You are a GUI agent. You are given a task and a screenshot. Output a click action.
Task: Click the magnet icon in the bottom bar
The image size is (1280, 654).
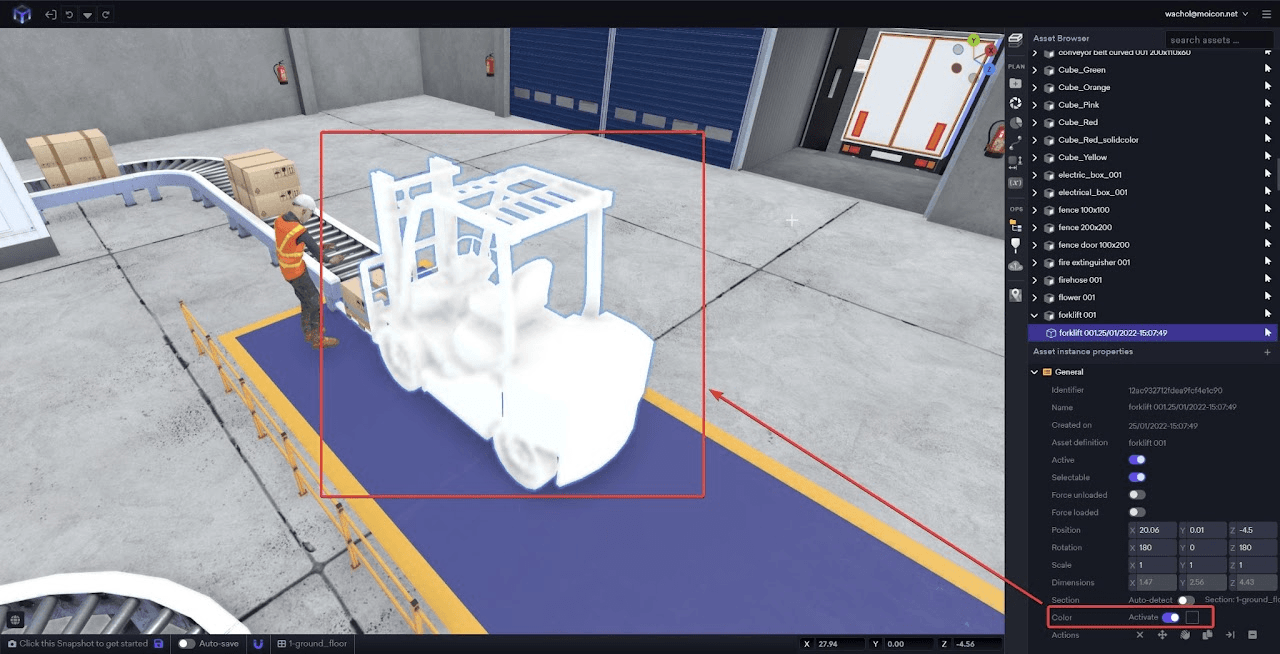(258, 645)
